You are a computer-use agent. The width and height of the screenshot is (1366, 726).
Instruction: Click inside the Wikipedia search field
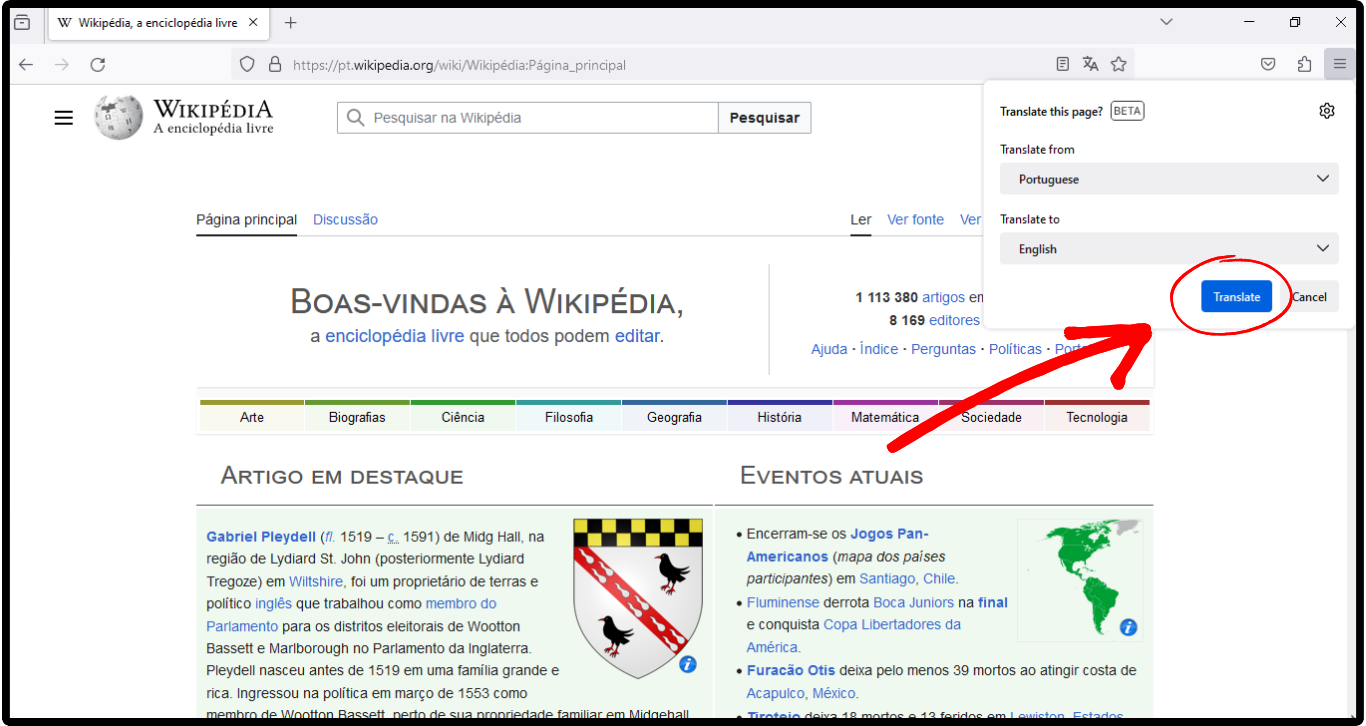click(x=527, y=117)
